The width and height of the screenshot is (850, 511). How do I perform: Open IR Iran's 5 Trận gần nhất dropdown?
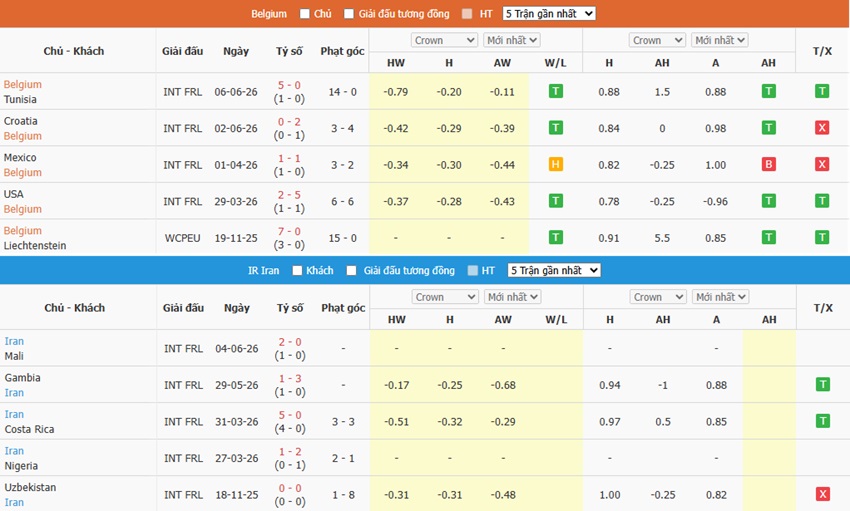point(554,270)
